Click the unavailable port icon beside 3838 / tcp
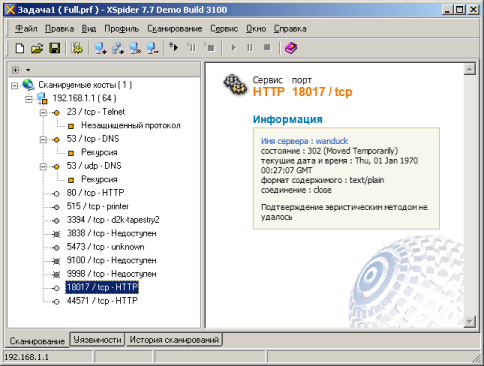The width and height of the screenshot is (484, 366). click(x=57, y=234)
